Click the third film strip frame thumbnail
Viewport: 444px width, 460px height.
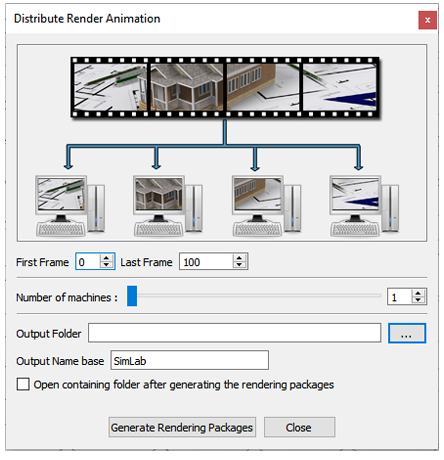[263, 87]
